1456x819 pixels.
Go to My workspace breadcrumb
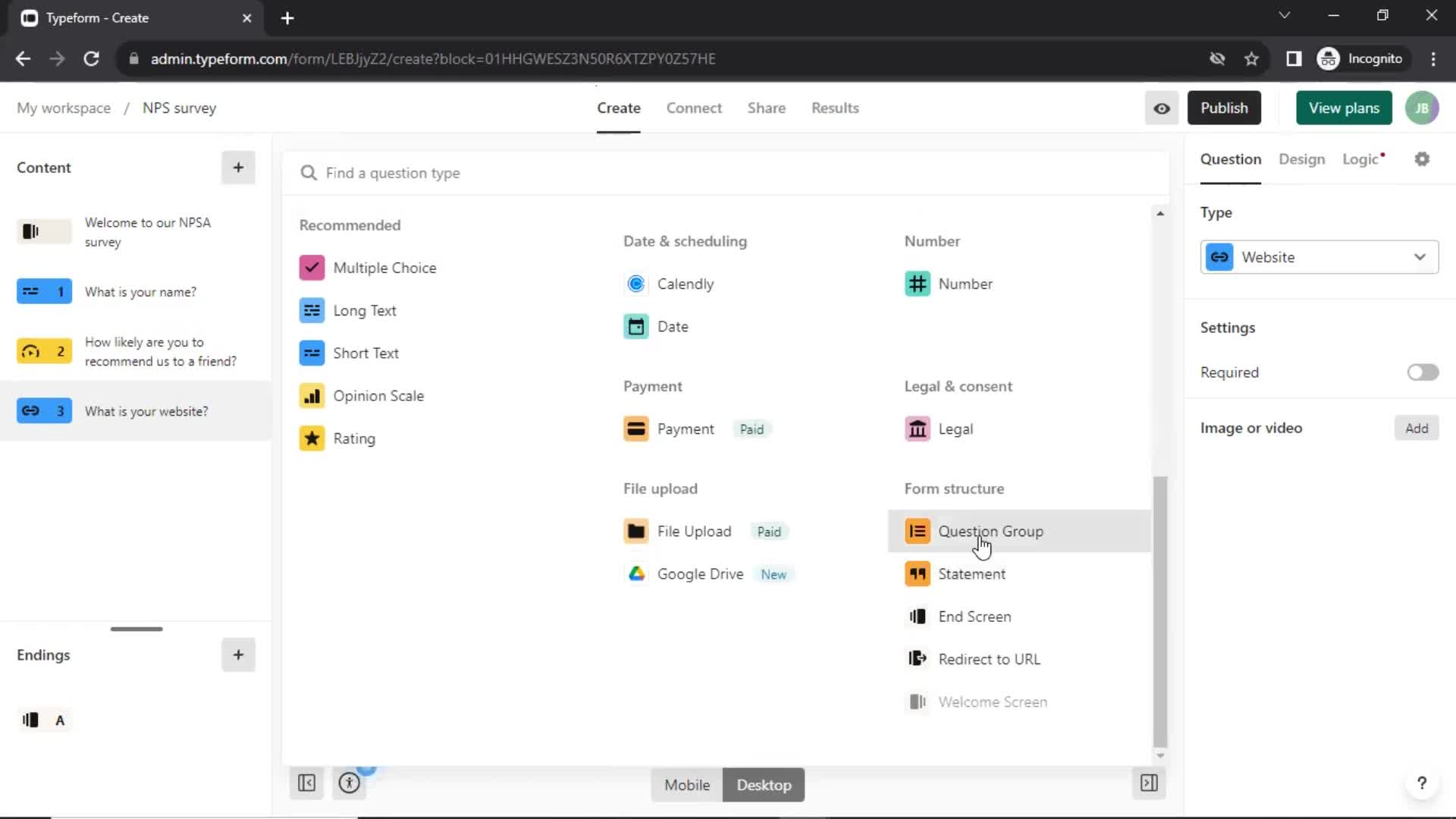[x=64, y=108]
